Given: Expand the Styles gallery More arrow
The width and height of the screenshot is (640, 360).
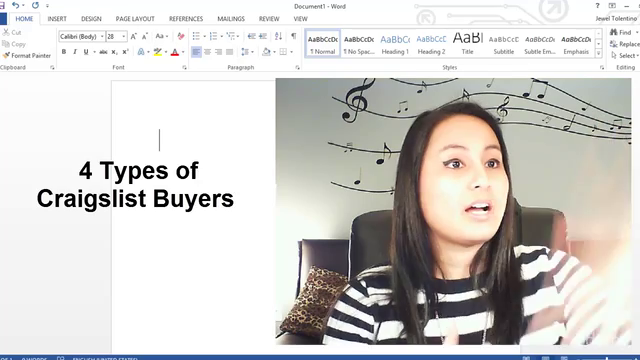Looking at the screenshot, I should [x=598, y=53].
